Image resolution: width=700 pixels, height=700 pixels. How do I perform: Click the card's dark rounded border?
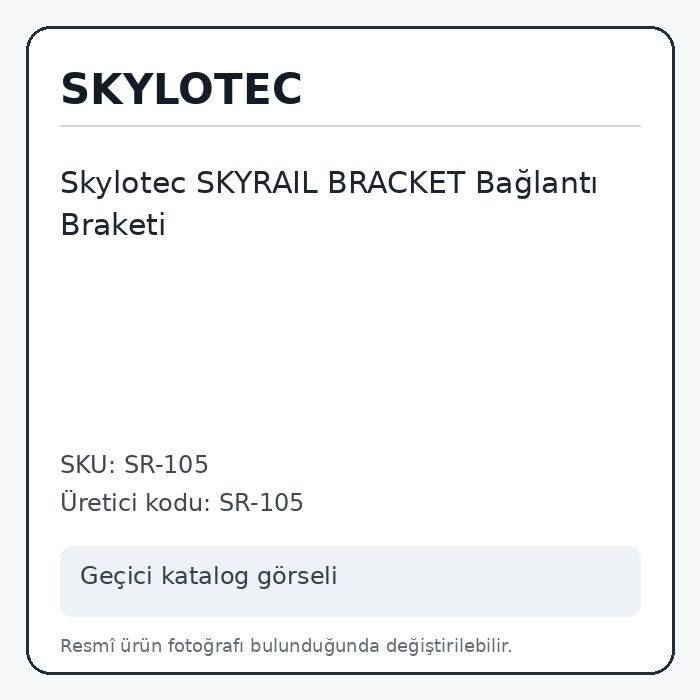(28, 350)
